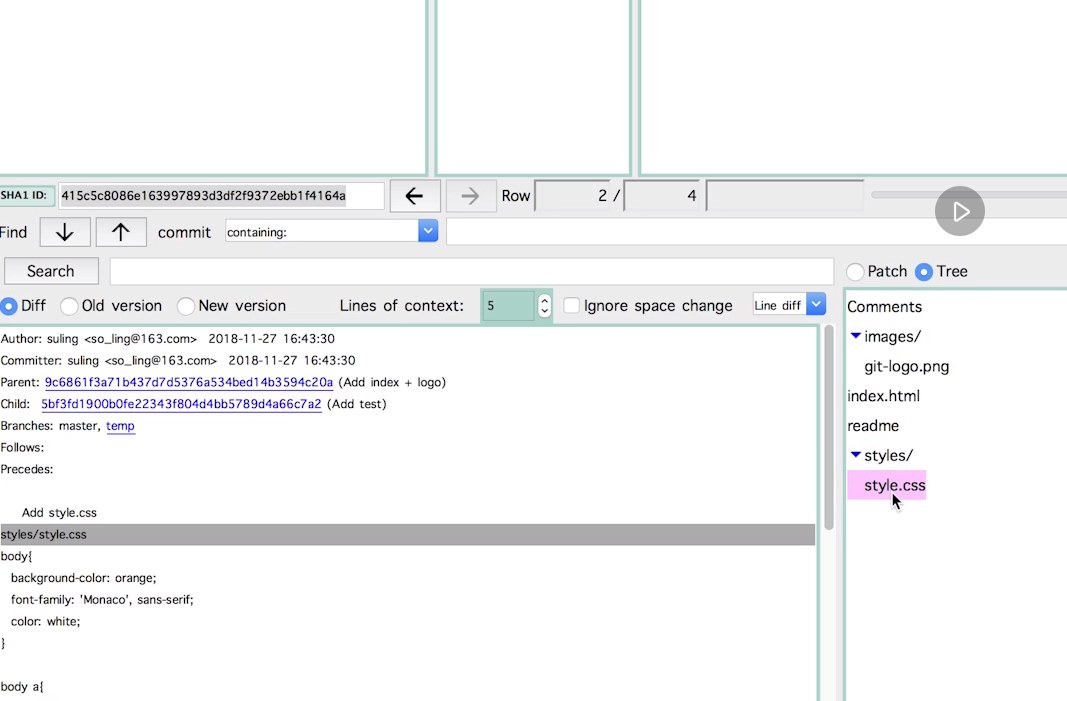Select the Patch radio button

[x=855, y=272]
